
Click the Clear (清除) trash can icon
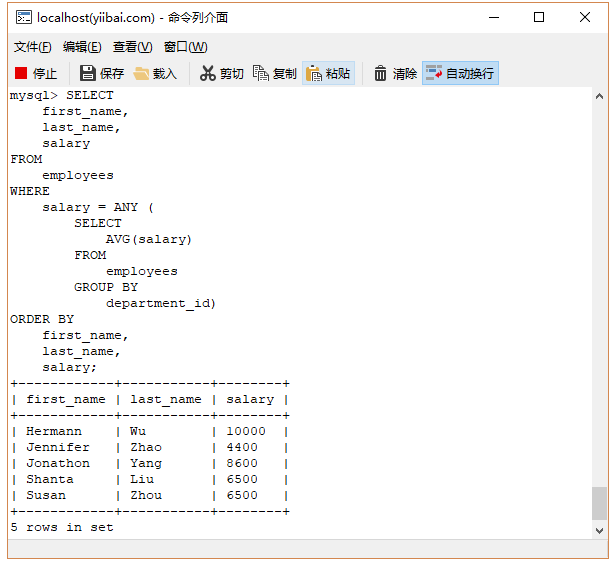pyautogui.click(x=380, y=73)
